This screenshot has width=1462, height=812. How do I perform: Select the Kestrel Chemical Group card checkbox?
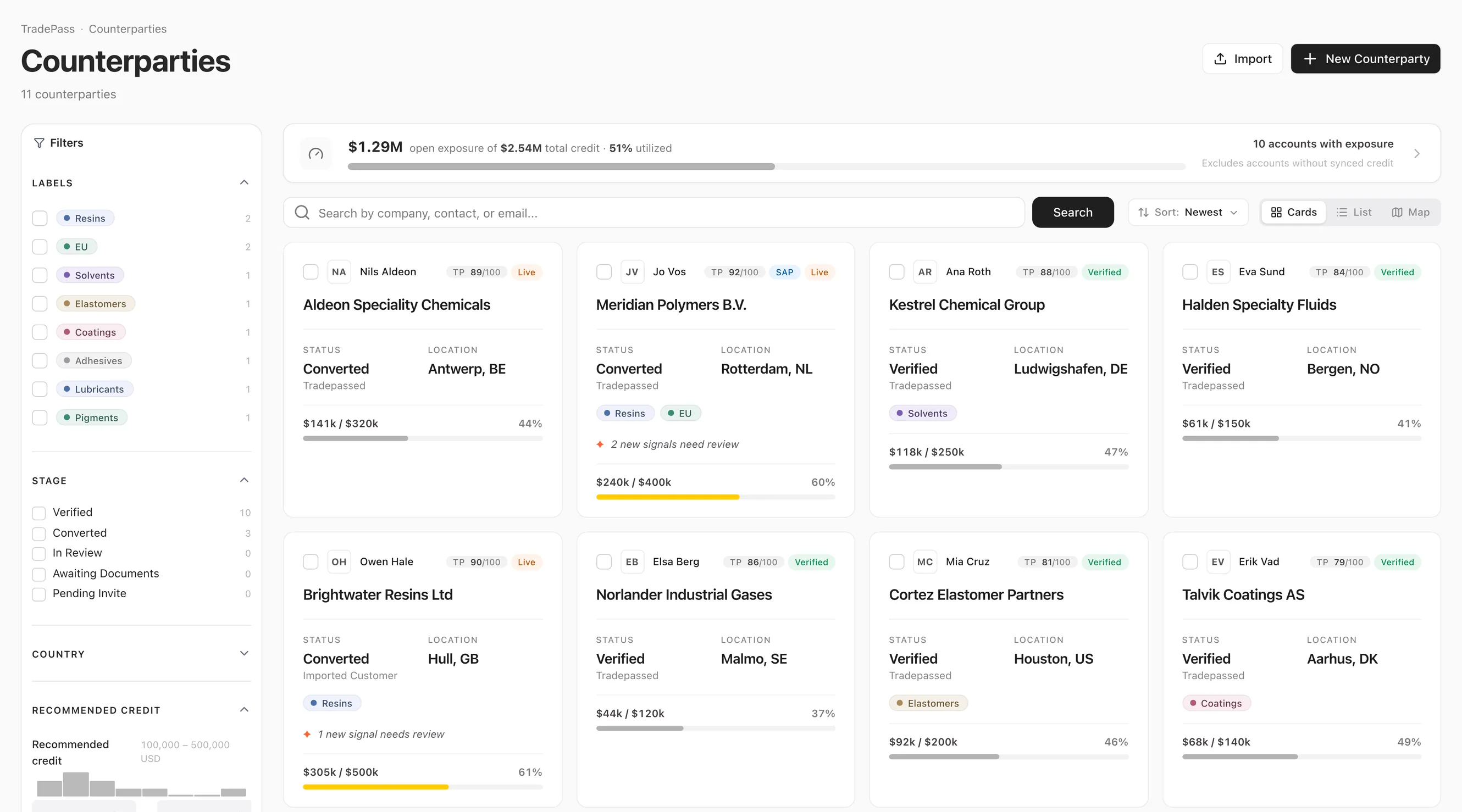click(897, 272)
